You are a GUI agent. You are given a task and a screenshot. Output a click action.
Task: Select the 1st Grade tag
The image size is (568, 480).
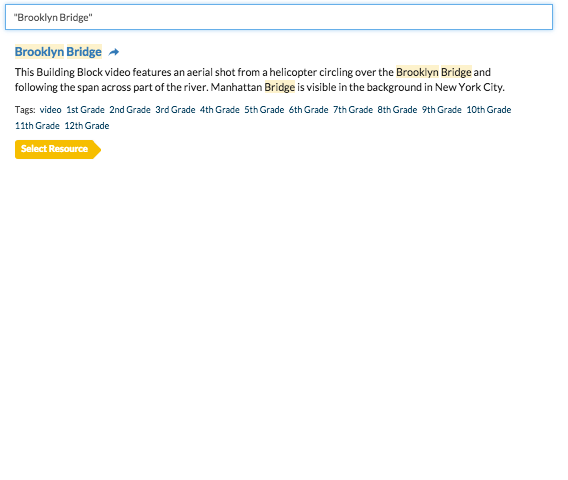(85, 110)
